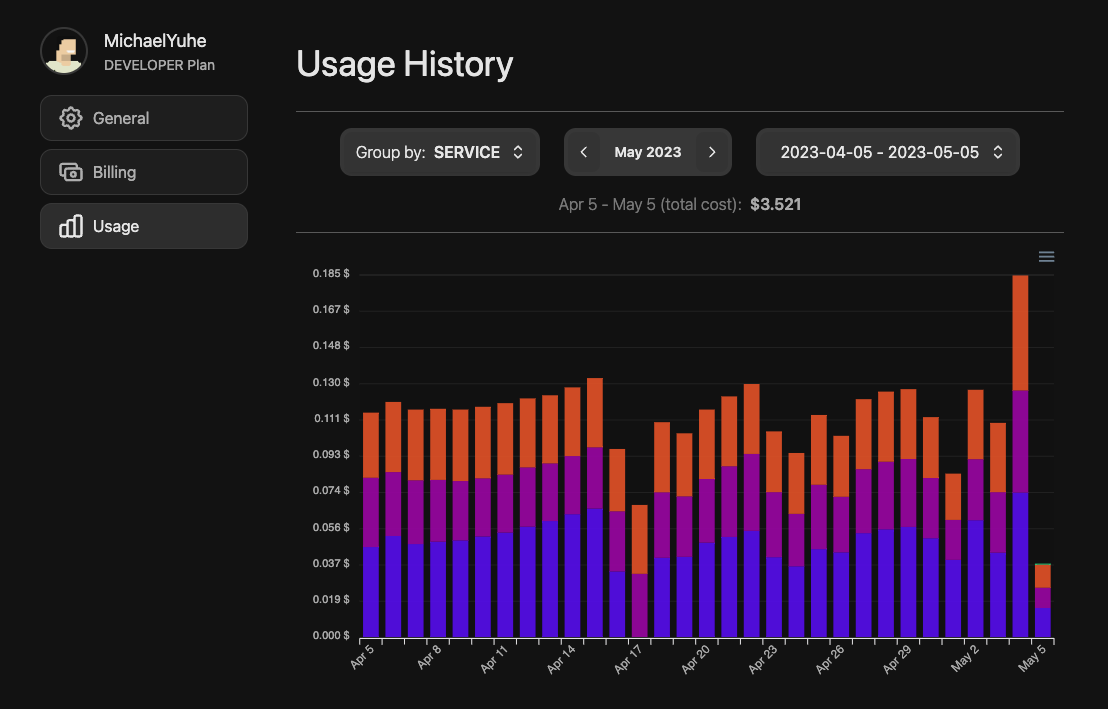The width and height of the screenshot is (1108, 709).
Task: Go to previous month with left chevron
Action: pyautogui.click(x=584, y=152)
